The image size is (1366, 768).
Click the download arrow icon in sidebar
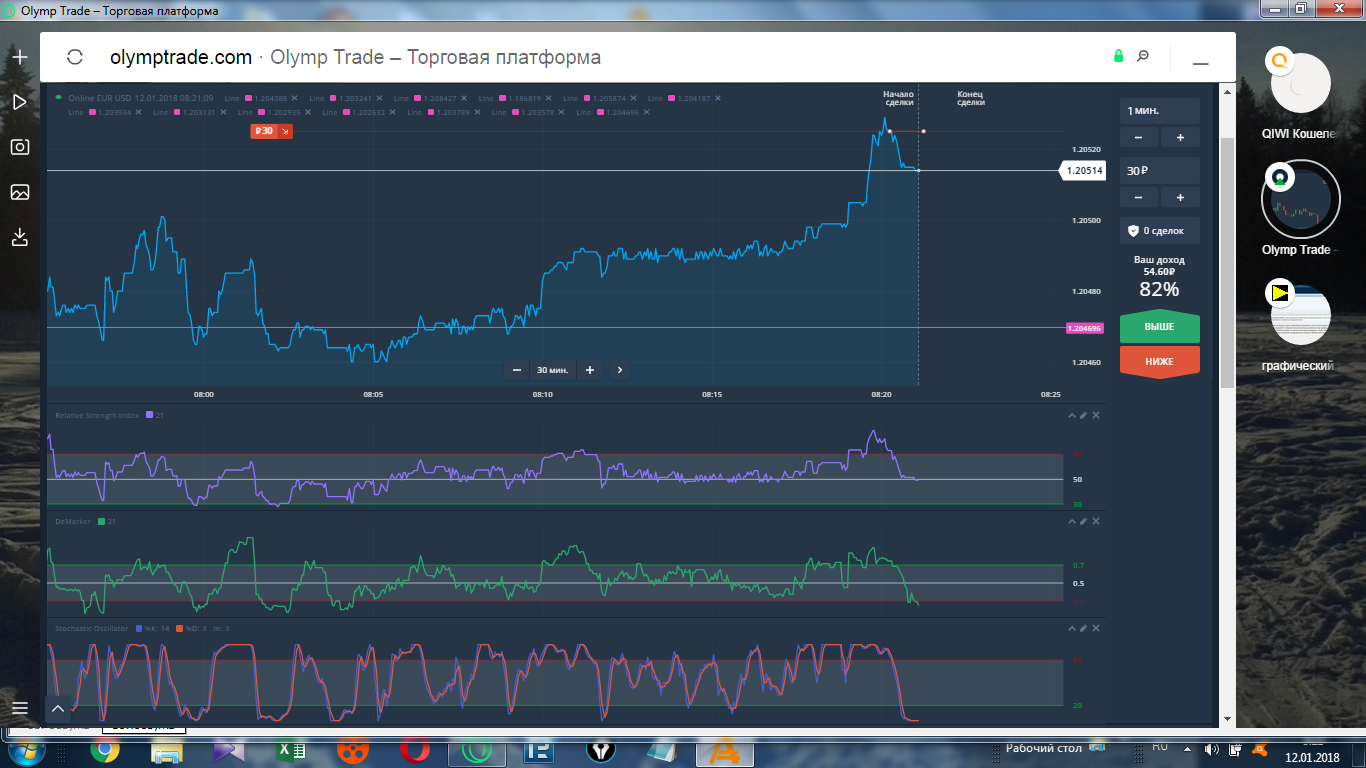(19, 237)
